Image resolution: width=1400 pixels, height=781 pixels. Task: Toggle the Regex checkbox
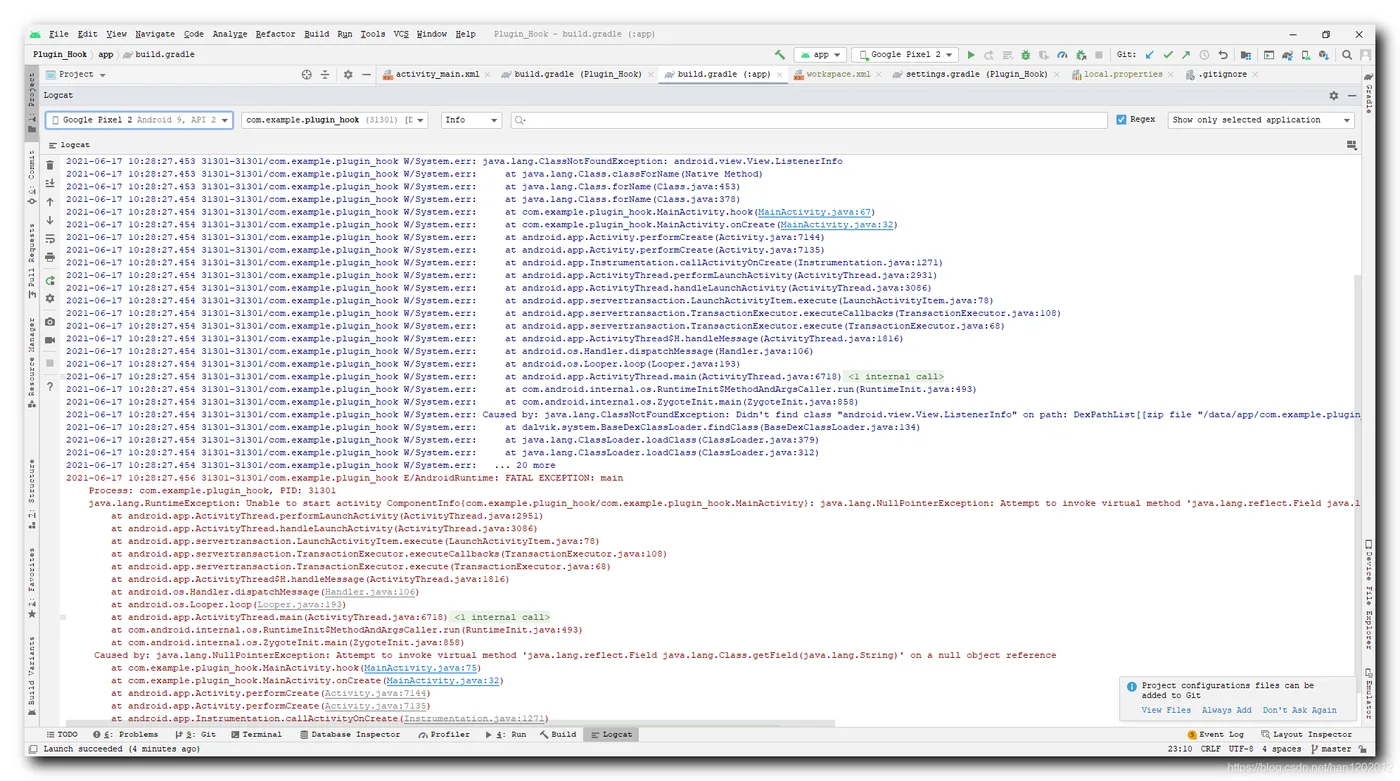coord(1121,120)
